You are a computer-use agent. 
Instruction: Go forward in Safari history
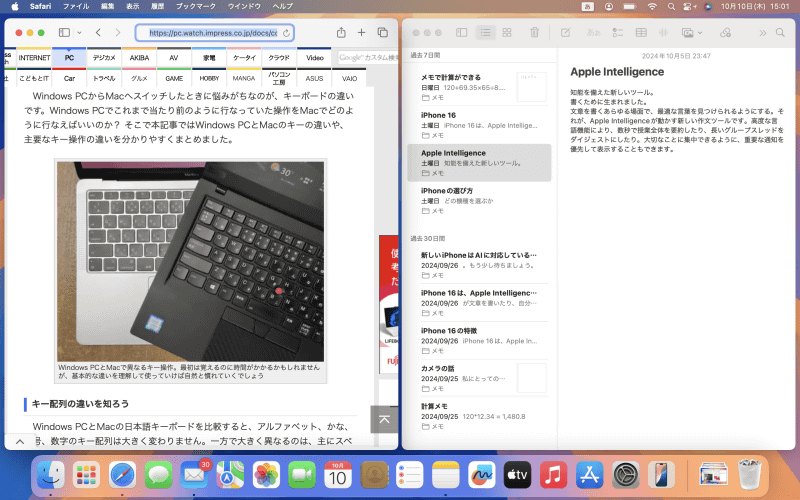(118, 33)
